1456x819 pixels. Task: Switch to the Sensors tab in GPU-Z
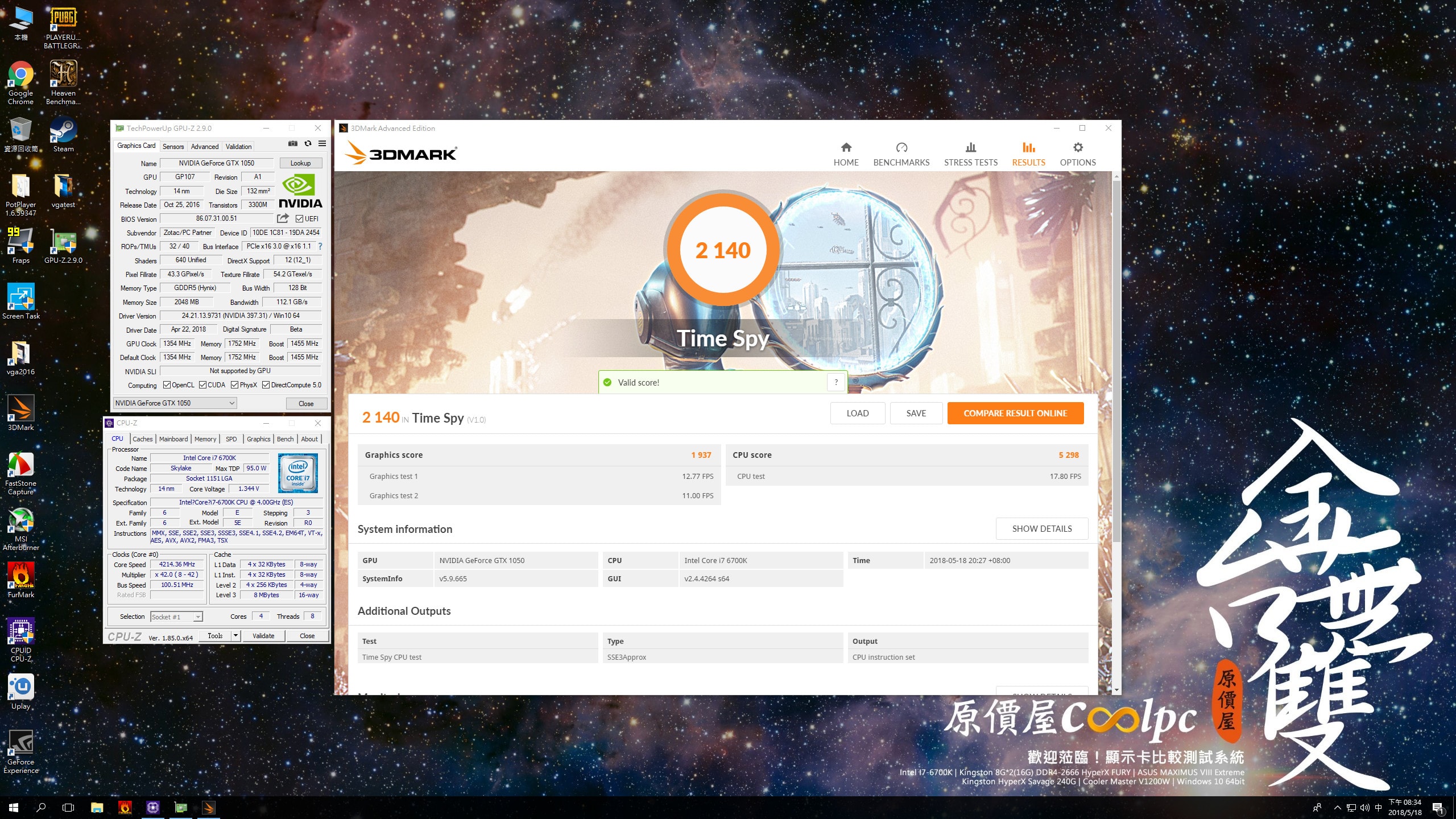tap(173, 147)
